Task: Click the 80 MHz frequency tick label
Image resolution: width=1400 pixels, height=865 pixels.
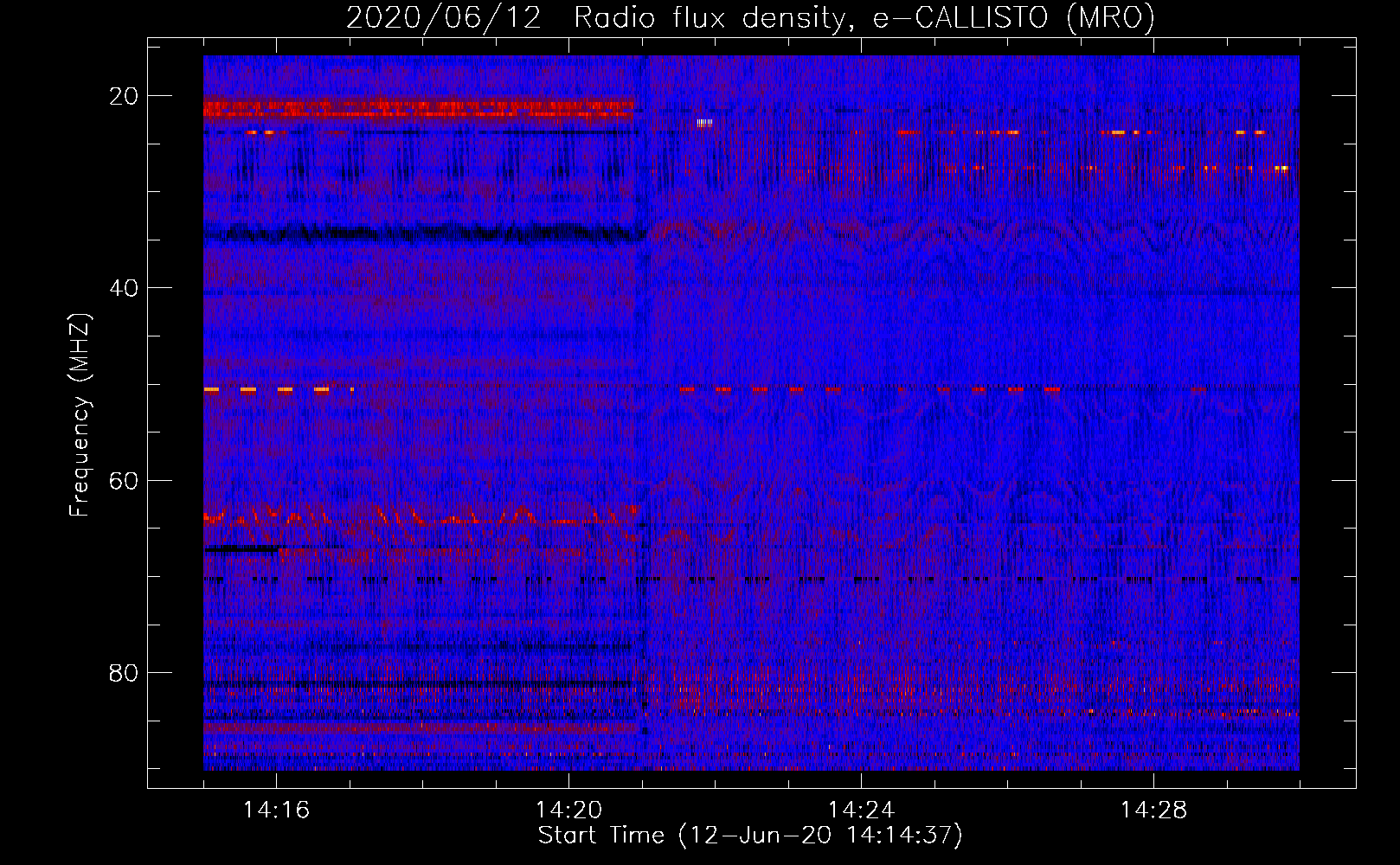Action: click(x=125, y=672)
